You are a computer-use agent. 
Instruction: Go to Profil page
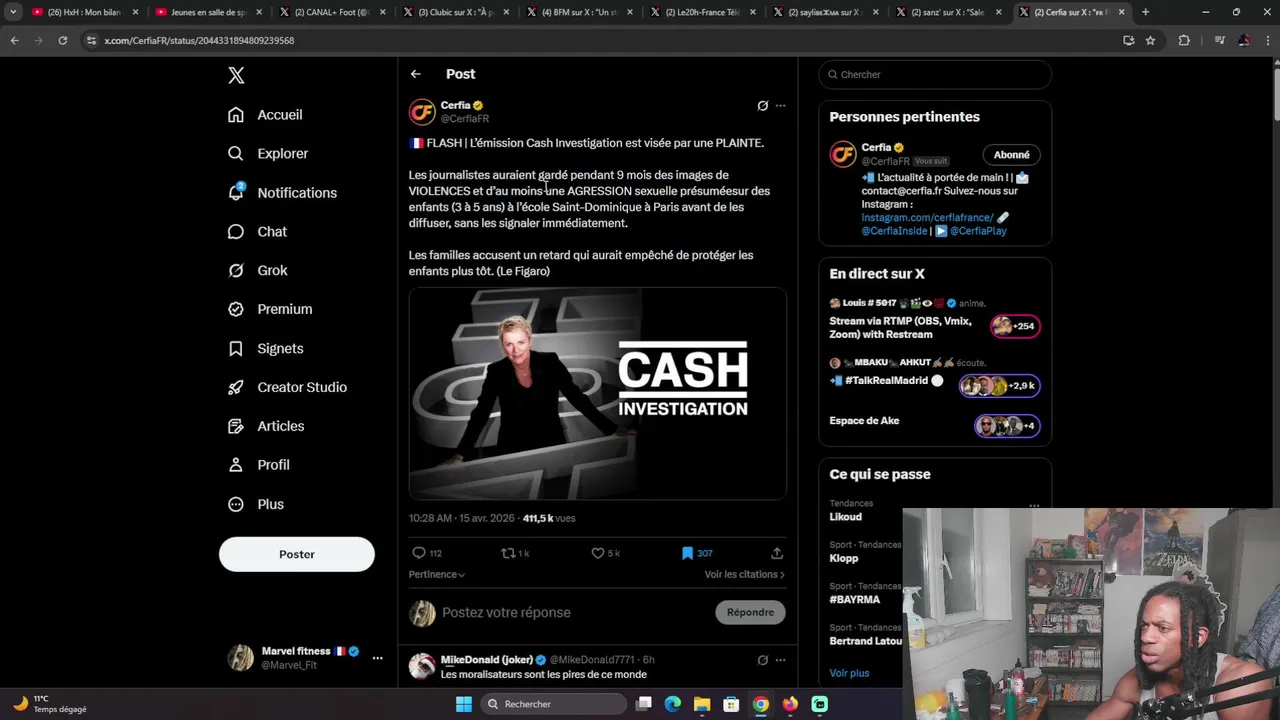point(258,466)
